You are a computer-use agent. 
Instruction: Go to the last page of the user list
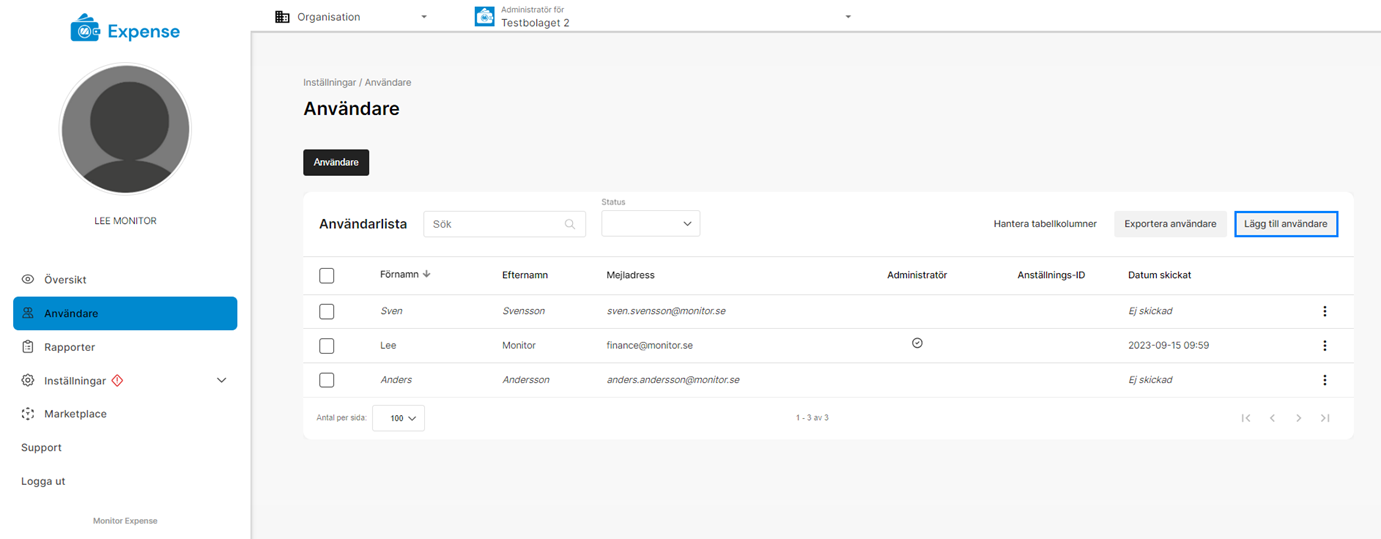click(x=1325, y=418)
